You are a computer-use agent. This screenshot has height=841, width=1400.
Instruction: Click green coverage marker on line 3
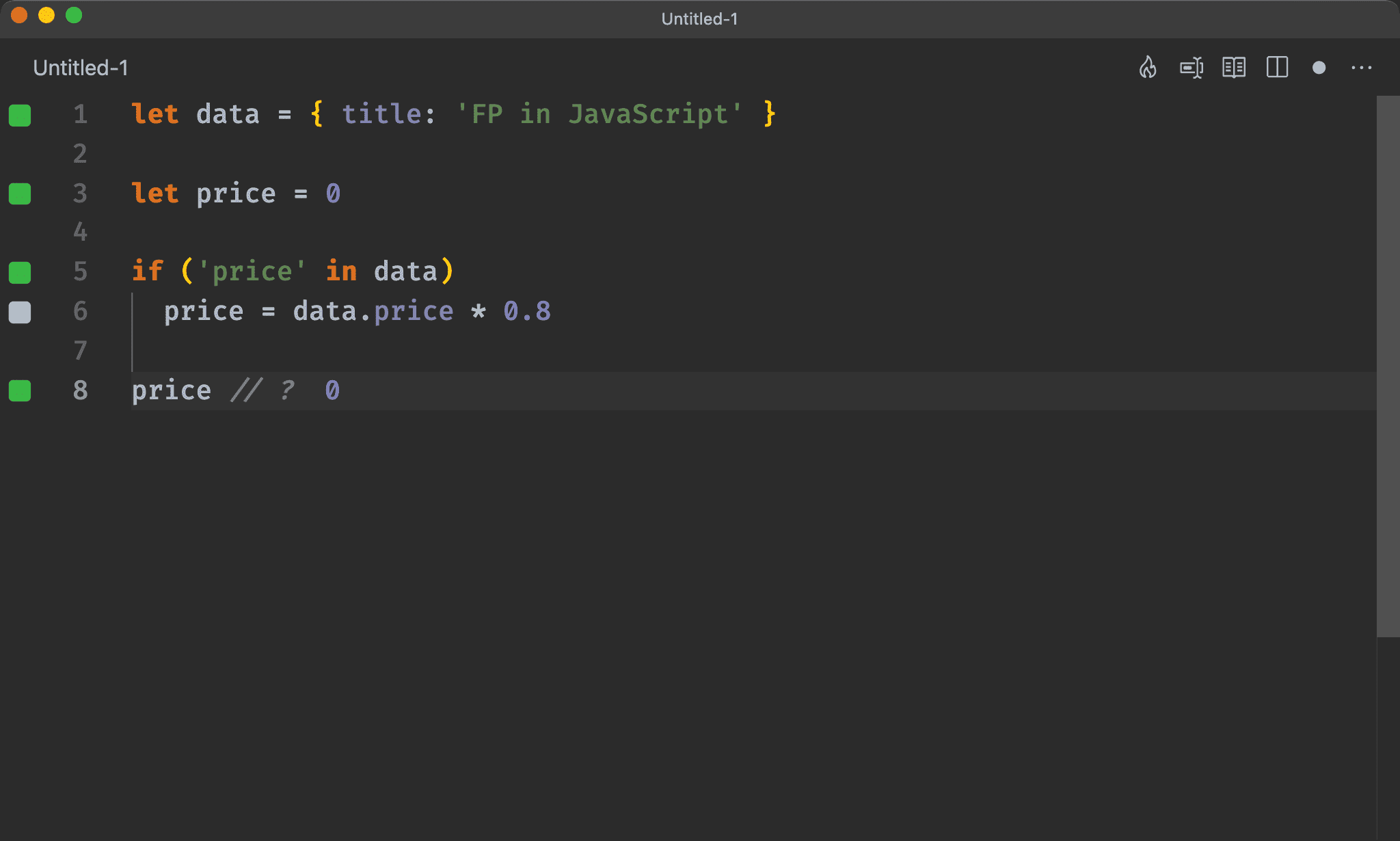click(x=20, y=193)
